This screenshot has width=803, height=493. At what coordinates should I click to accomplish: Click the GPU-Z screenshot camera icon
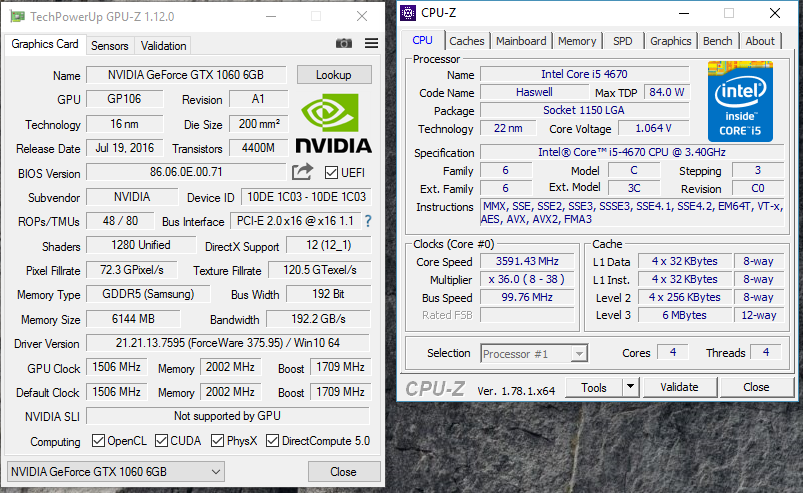coord(344,43)
